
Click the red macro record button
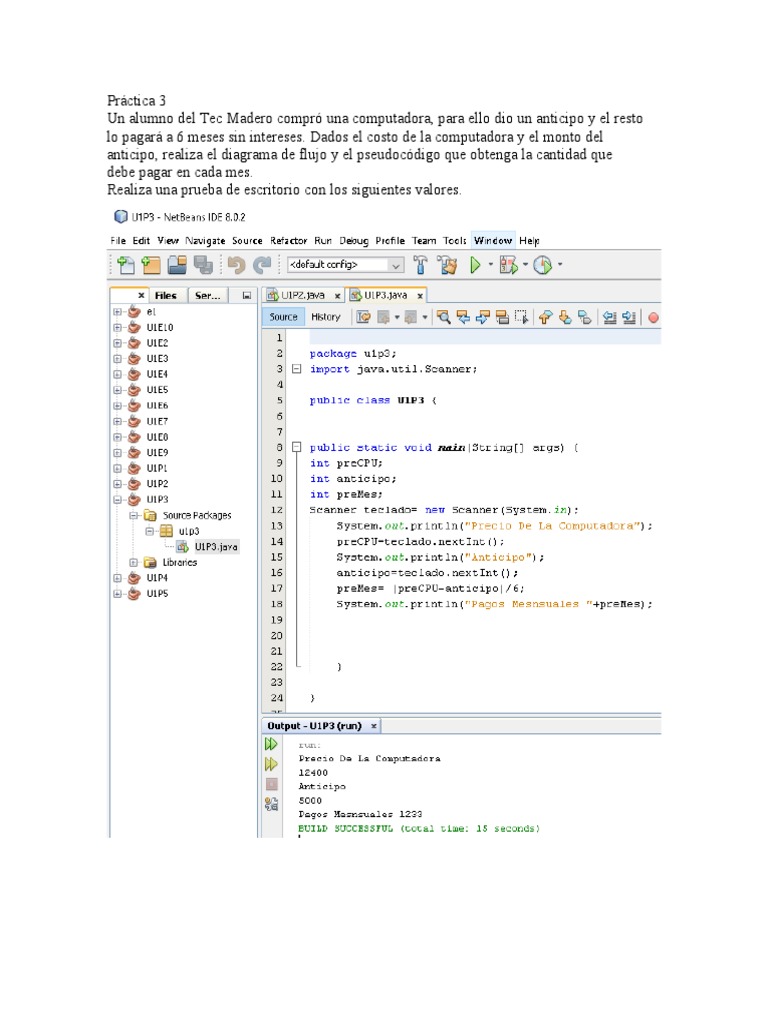[653, 318]
